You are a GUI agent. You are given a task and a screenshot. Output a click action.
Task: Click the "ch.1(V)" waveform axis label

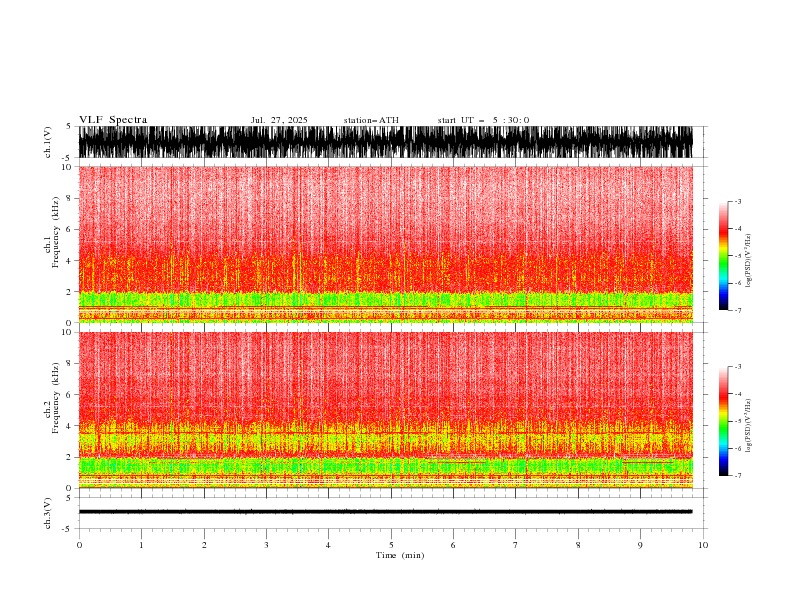click(x=48, y=142)
